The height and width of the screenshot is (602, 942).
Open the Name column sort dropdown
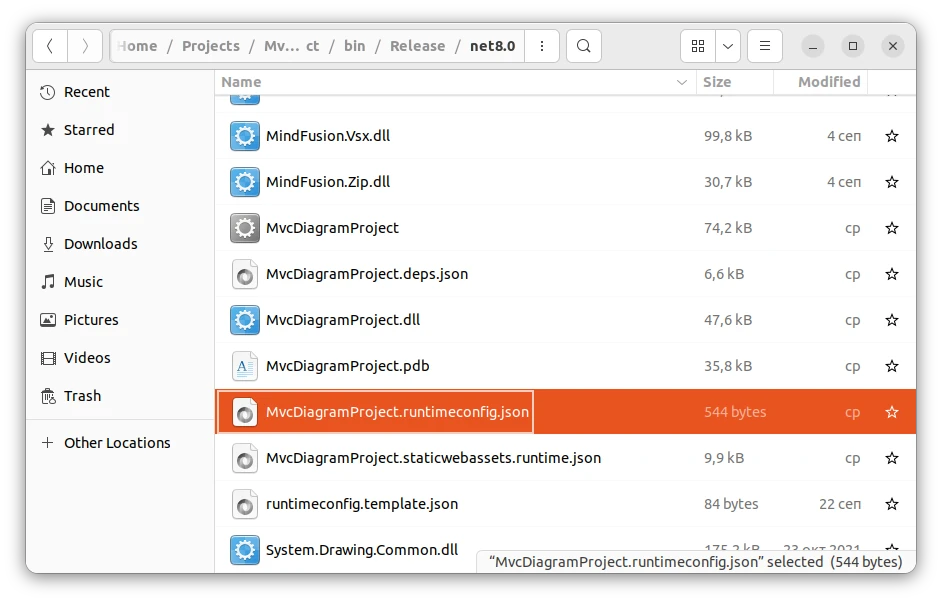tap(681, 82)
